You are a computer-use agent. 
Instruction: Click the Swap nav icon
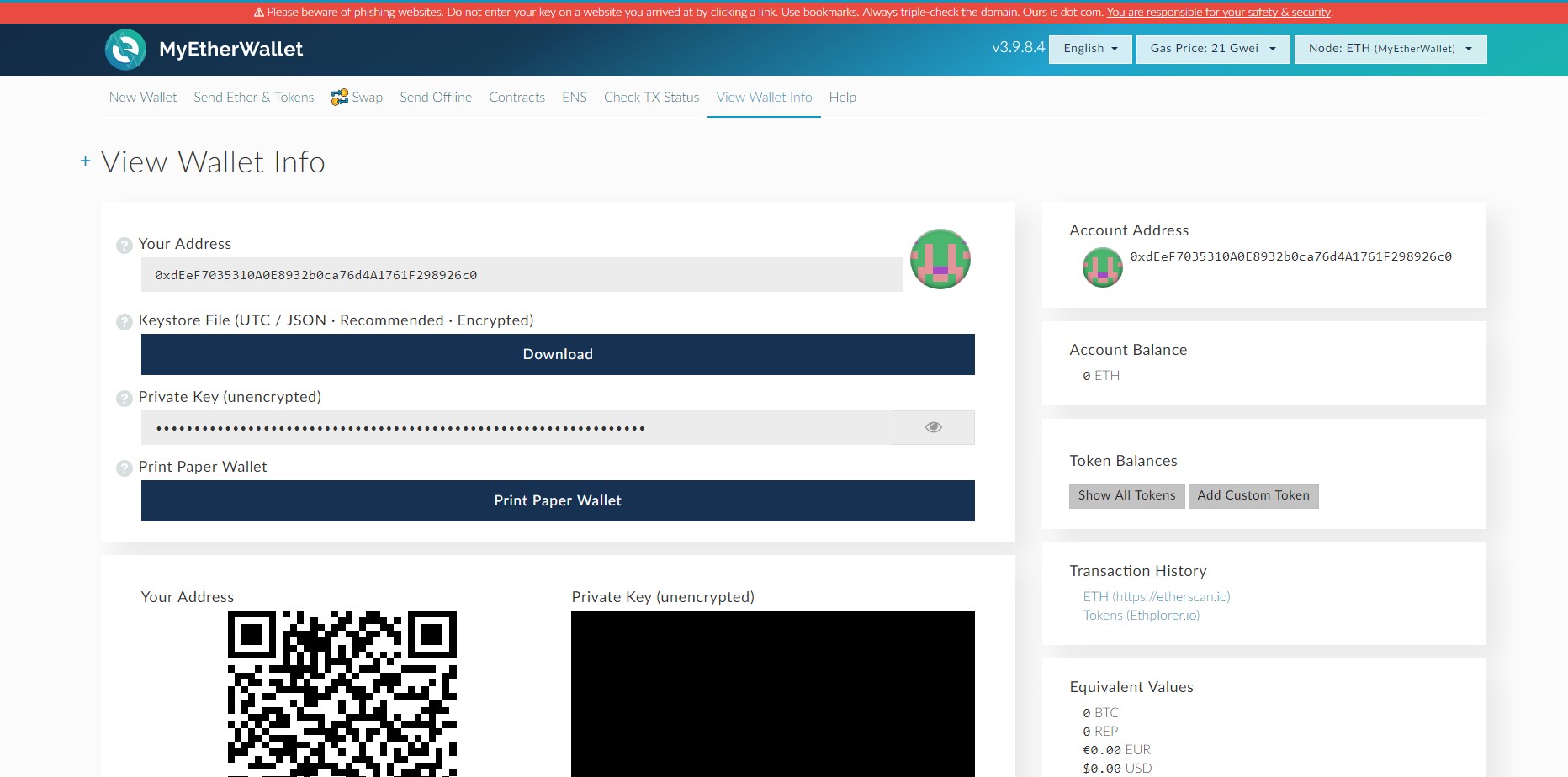coord(340,98)
